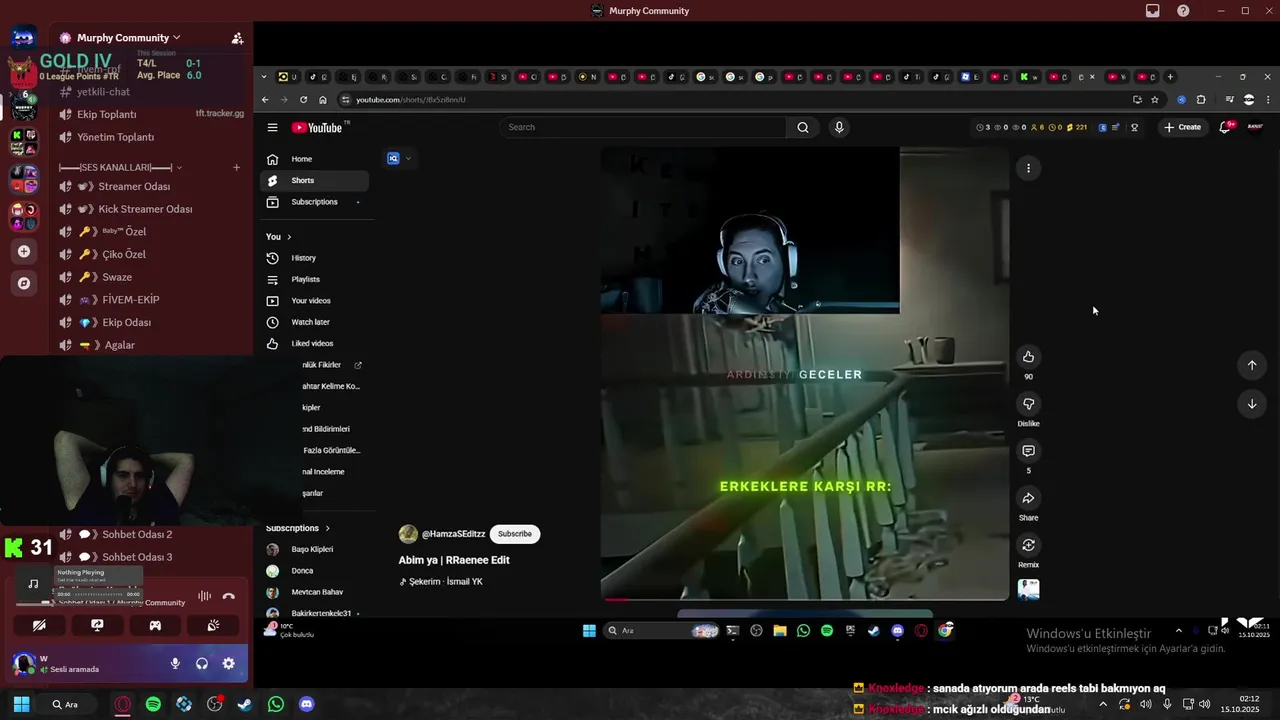Image resolution: width=1280 pixels, height=720 pixels.
Task: Join FİVEM-EKİP voice channel
Action: click(130, 300)
